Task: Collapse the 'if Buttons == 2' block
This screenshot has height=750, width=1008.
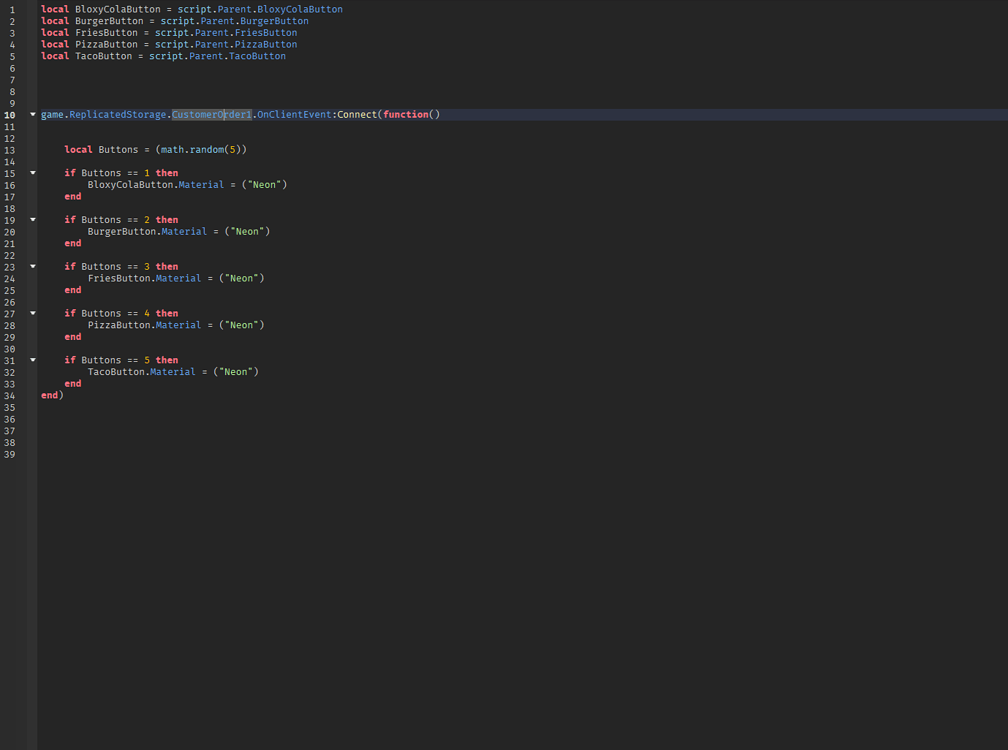Action: tap(32, 219)
